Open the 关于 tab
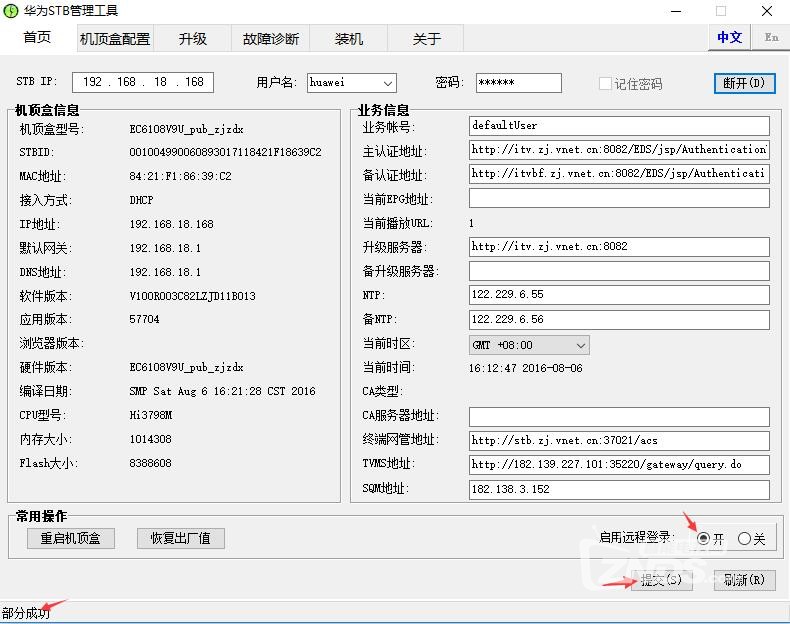The height and width of the screenshot is (624, 790). tap(426, 39)
